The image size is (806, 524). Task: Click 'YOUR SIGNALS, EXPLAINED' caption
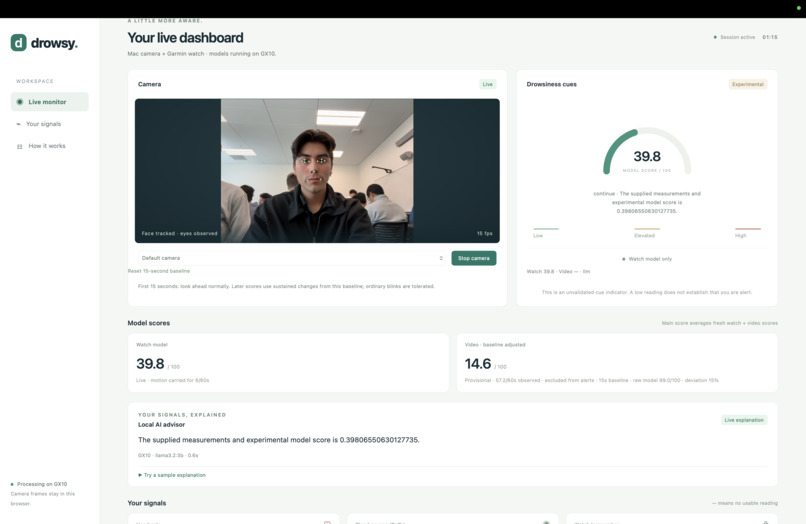182,415
